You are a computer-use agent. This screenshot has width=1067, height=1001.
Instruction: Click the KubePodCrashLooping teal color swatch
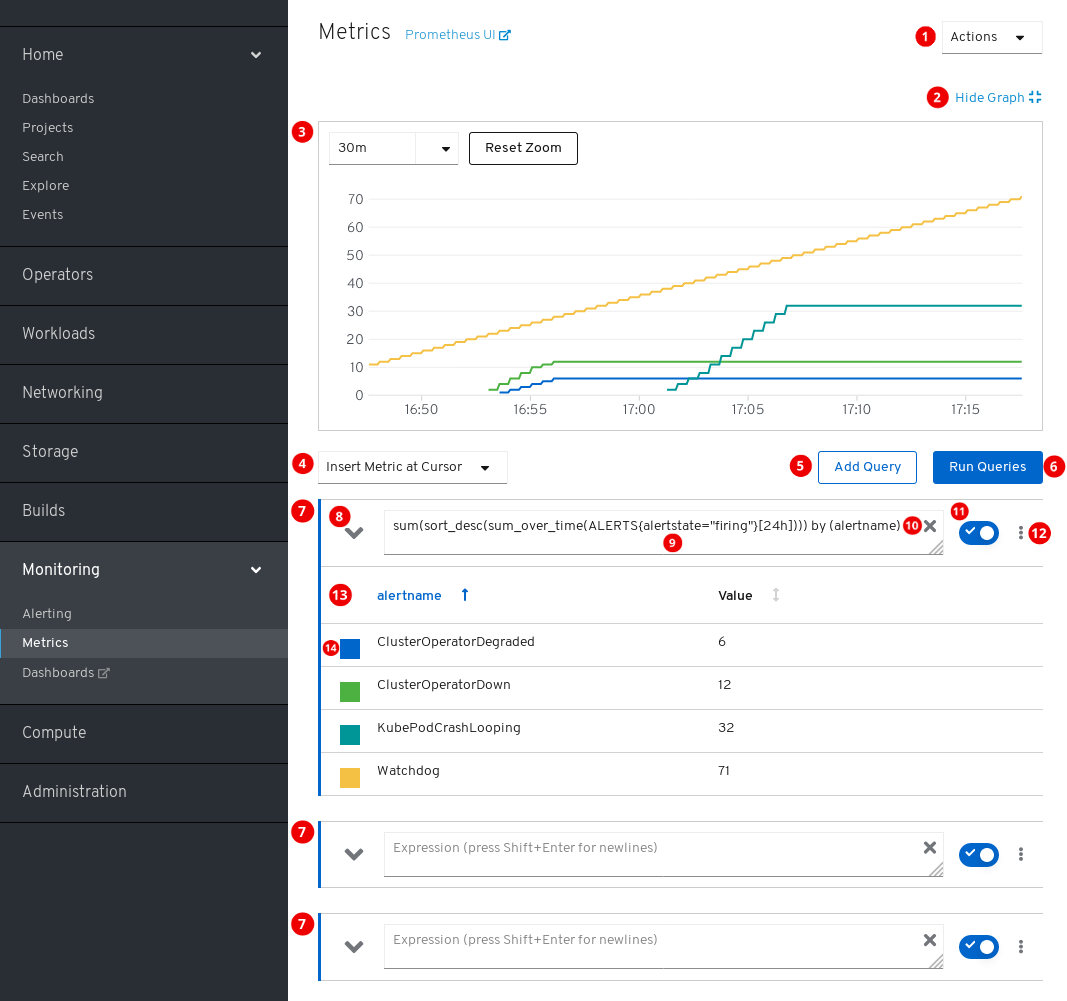350,735
